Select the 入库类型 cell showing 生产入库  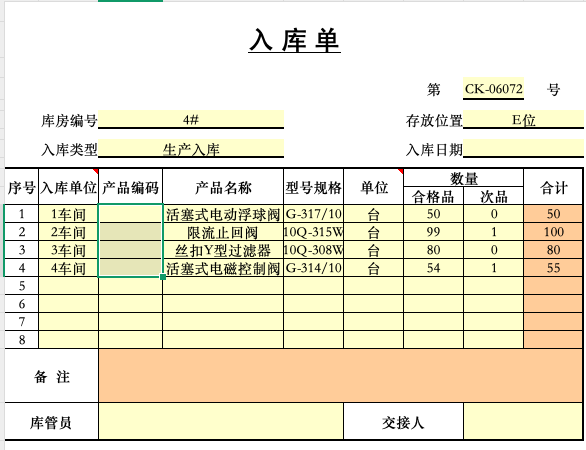[x=191, y=149]
